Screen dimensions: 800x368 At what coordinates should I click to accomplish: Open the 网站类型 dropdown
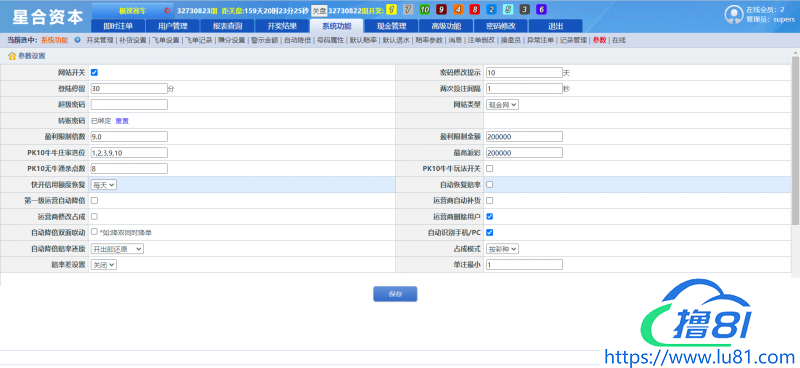click(502, 105)
